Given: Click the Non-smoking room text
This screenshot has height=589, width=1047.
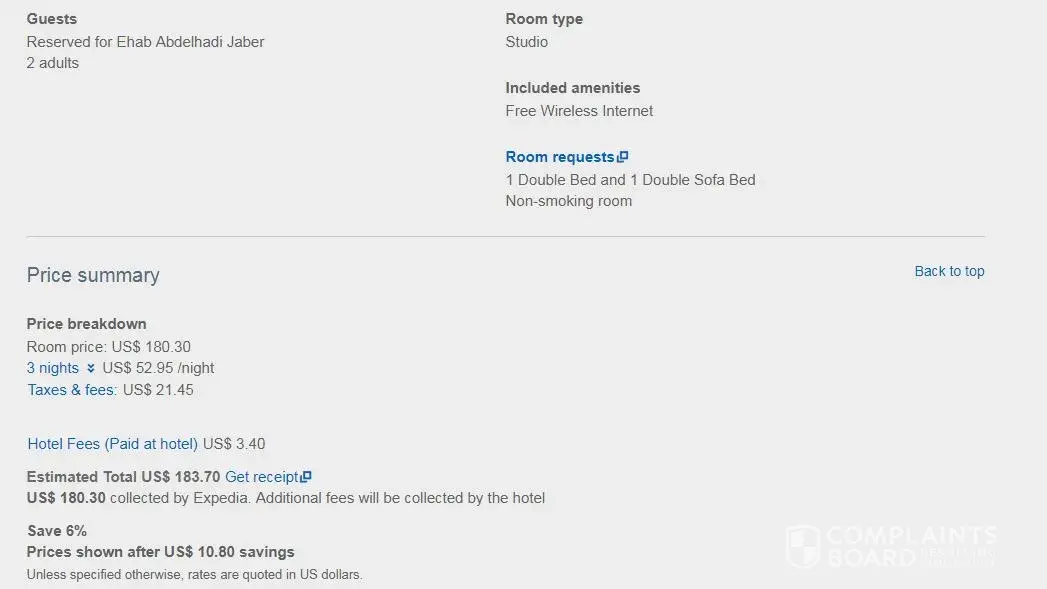Looking at the screenshot, I should [569, 201].
